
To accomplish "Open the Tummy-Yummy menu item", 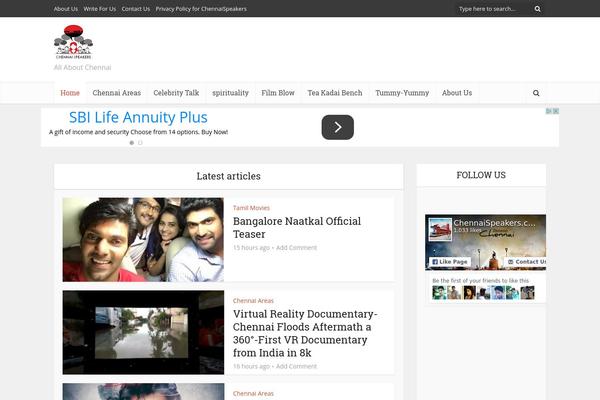I will [x=402, y=93].
